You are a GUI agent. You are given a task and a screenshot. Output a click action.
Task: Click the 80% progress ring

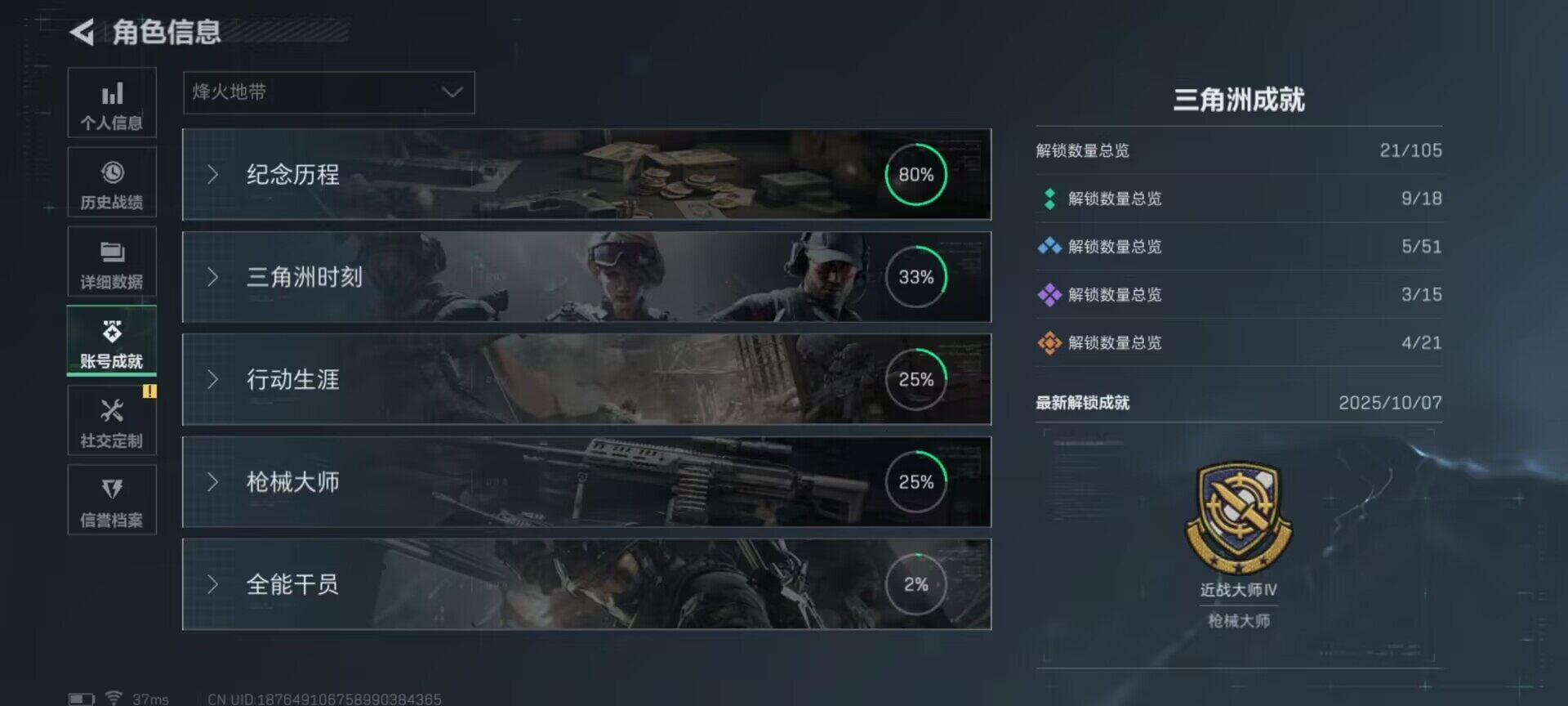tap(916, 174)
